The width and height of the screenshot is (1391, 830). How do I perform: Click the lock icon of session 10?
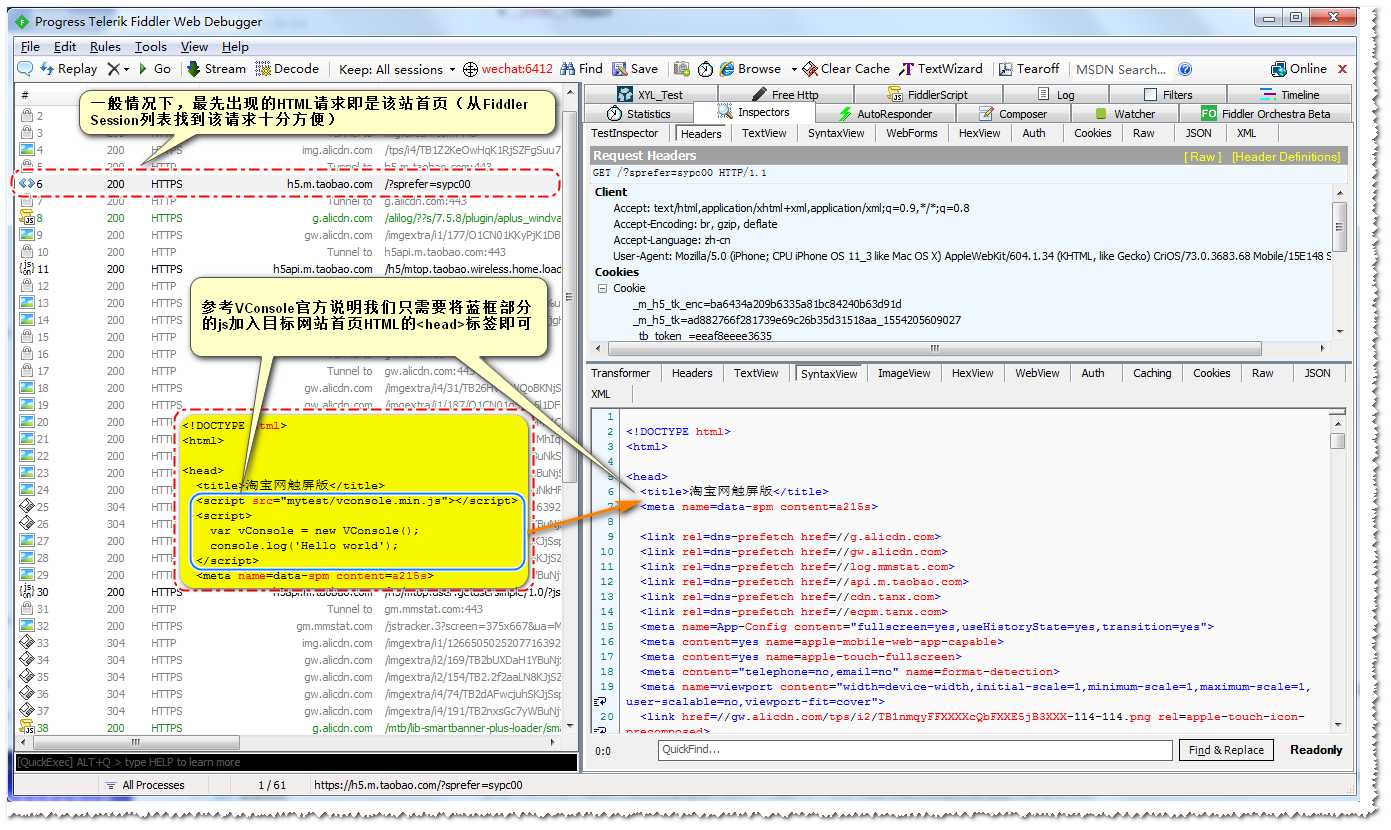pos(27,252)
